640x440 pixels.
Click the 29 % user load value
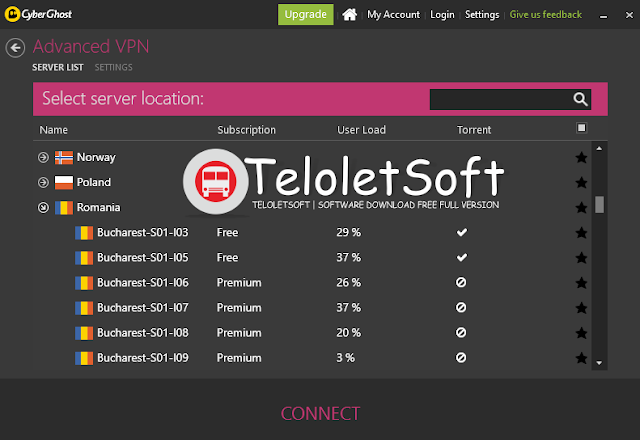click(348, 232)
